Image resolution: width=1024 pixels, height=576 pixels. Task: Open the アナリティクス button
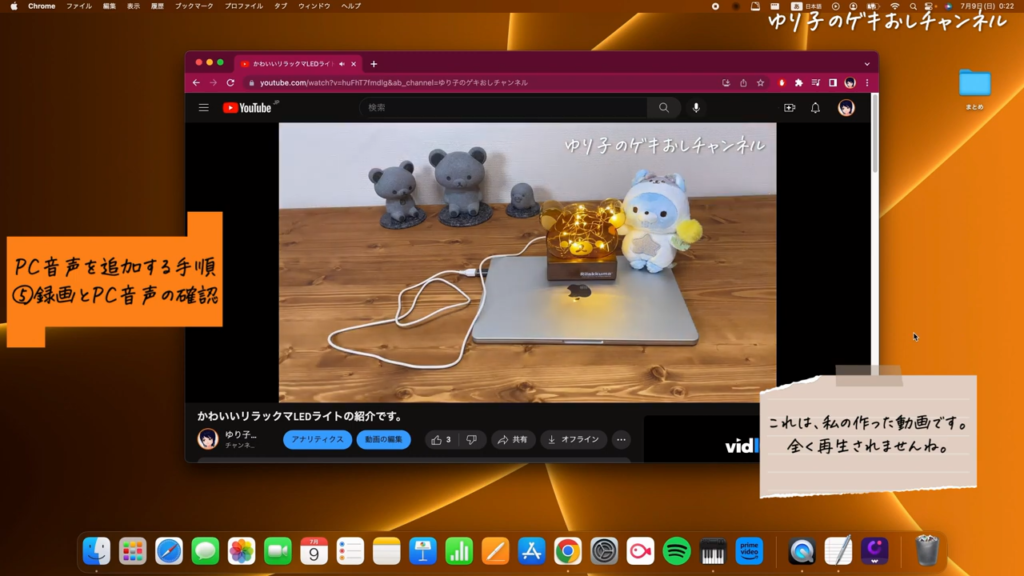[x=317, y=440]
